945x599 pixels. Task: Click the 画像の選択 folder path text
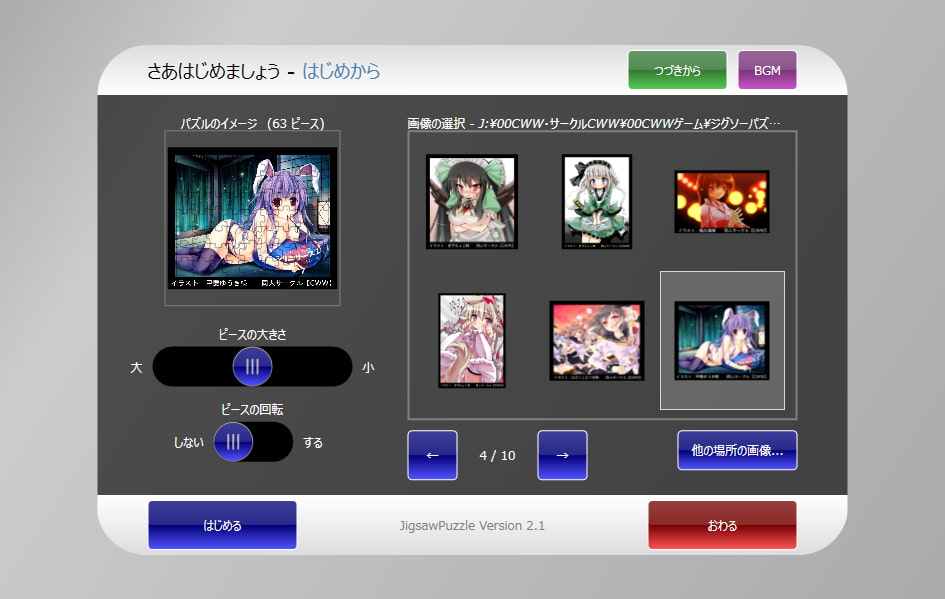click(x=594, y=124)
